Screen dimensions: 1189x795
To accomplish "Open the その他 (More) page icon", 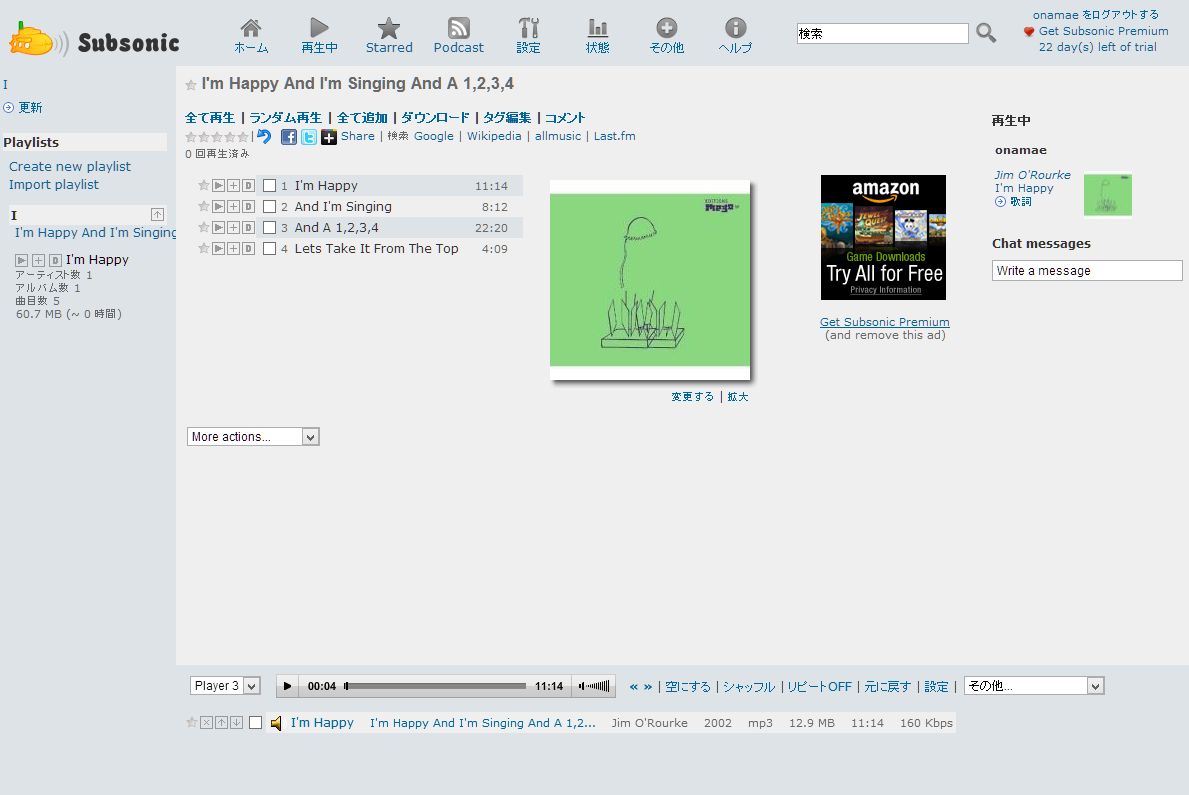I will pyautogui.click(x=667, y=36).
